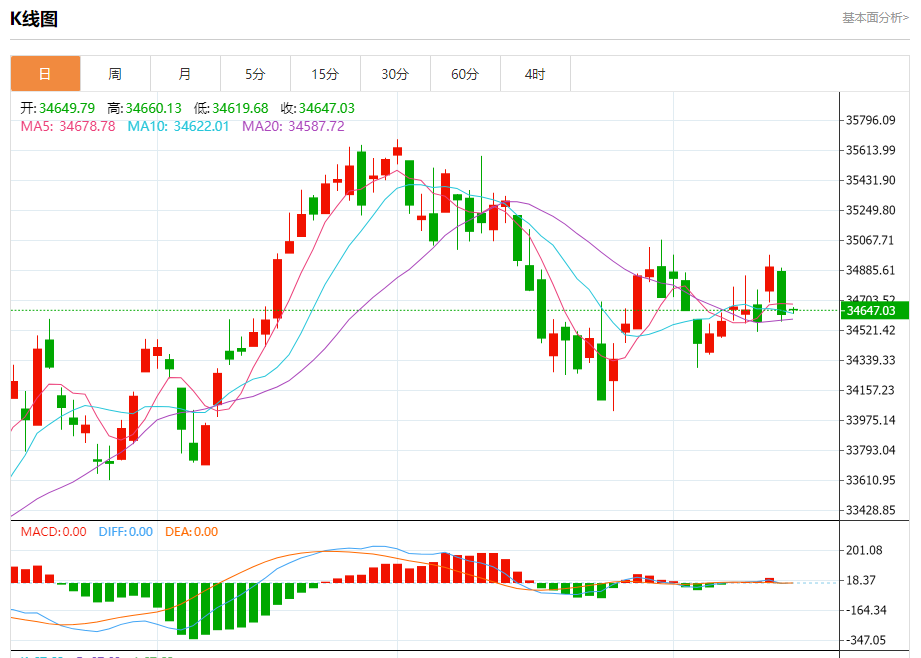Click the 开:34649.79 open value

(x=58, y=108)
